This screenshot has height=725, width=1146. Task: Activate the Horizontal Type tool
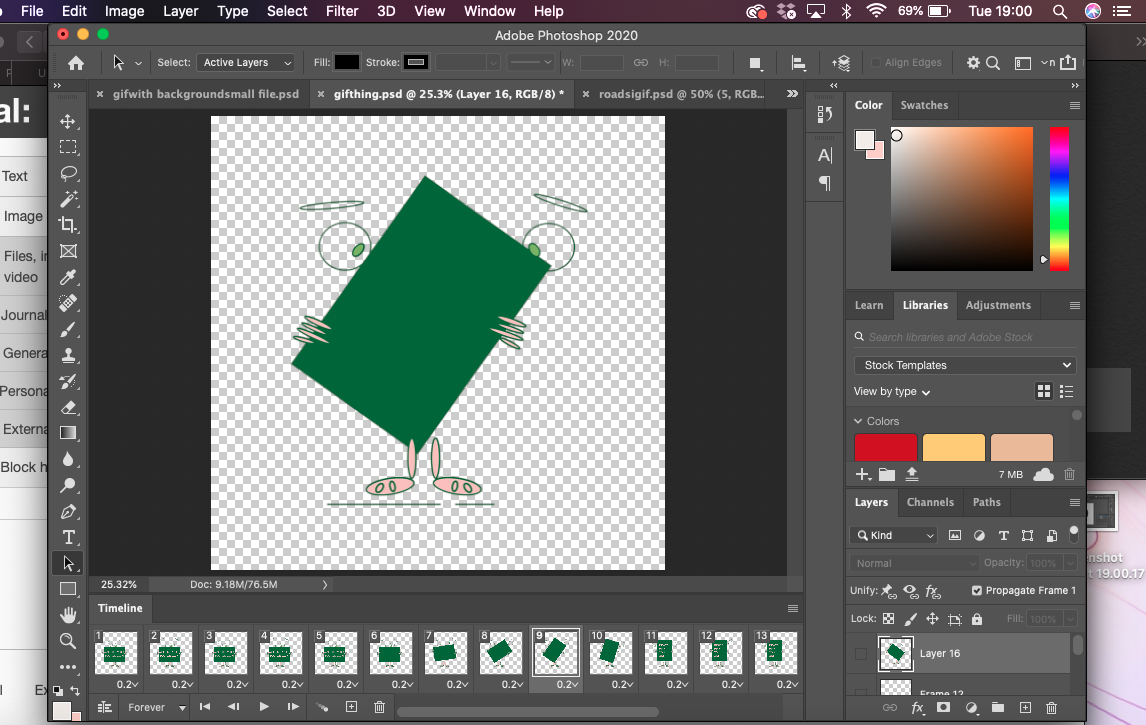click(68, 537)
